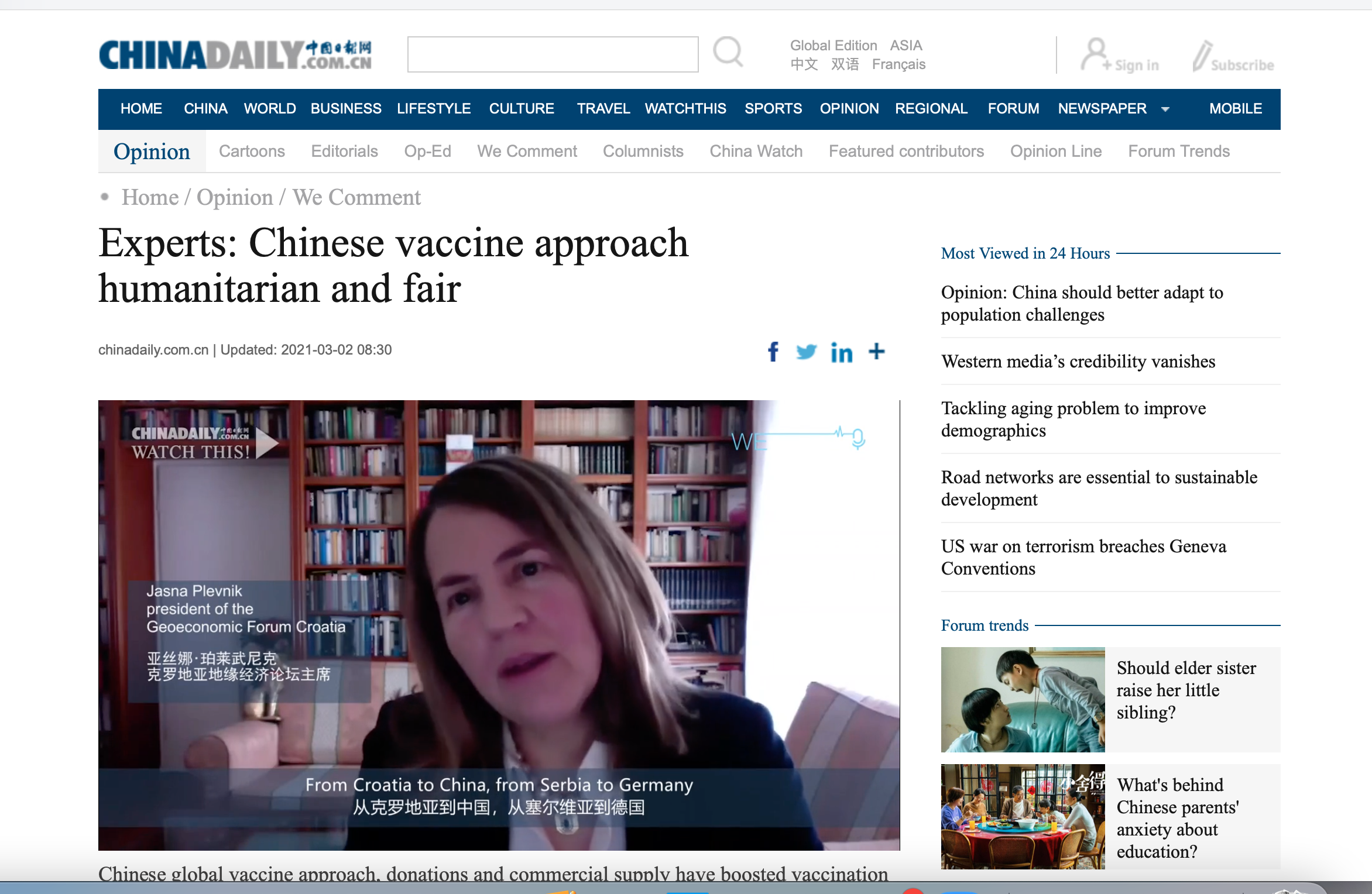This screenshot has height=894, width=1372.
Task: Open the TRAVEL menu item
Action: click(603, 109)
